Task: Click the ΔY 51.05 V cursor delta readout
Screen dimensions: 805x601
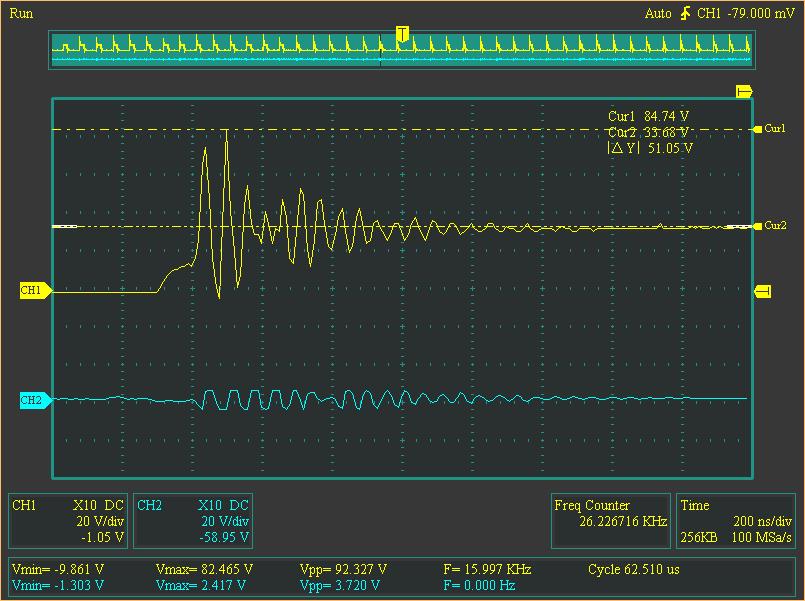Action: (x=650, y=148)
